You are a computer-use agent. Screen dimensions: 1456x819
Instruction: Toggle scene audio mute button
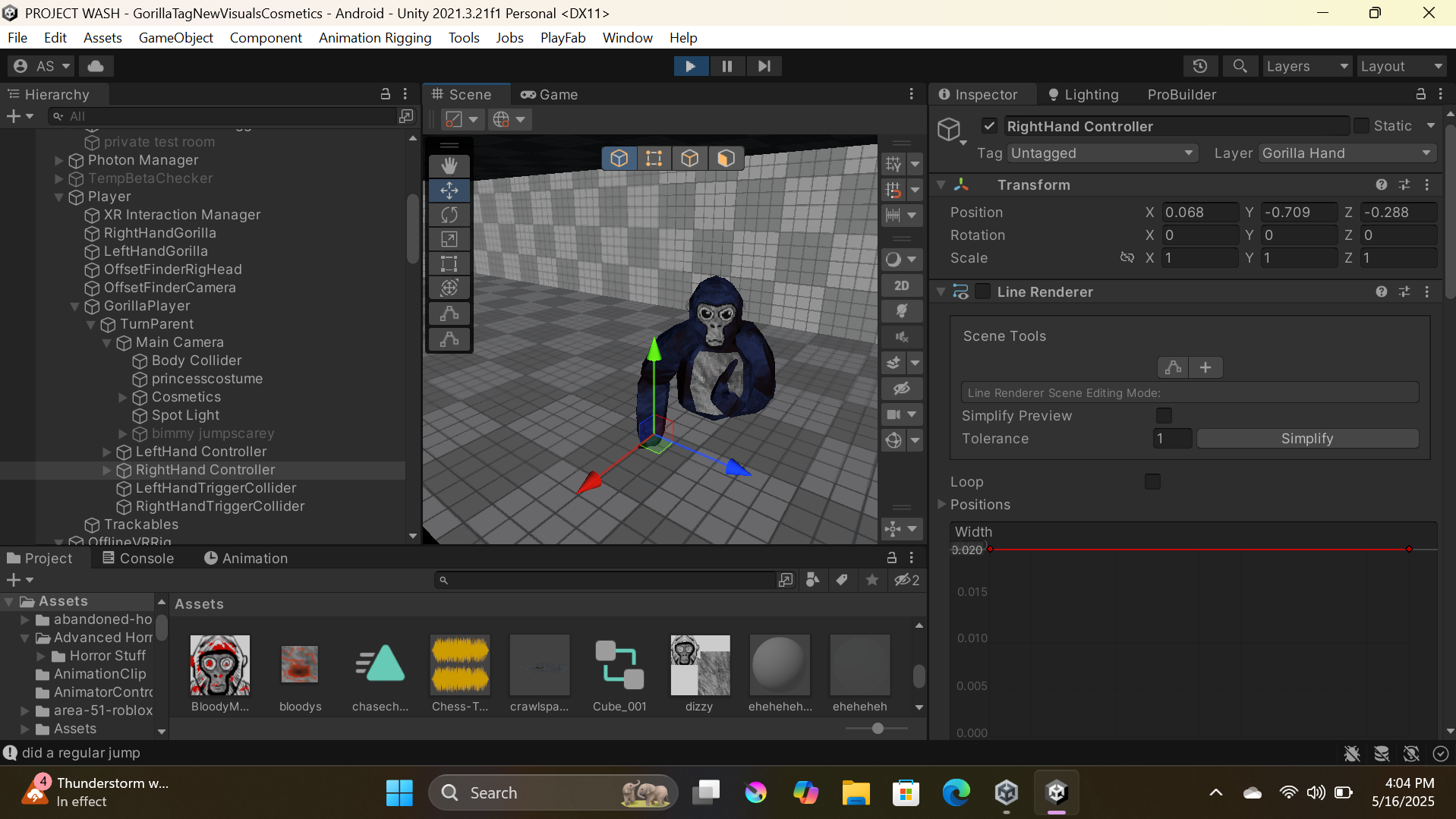click(902, 337)
